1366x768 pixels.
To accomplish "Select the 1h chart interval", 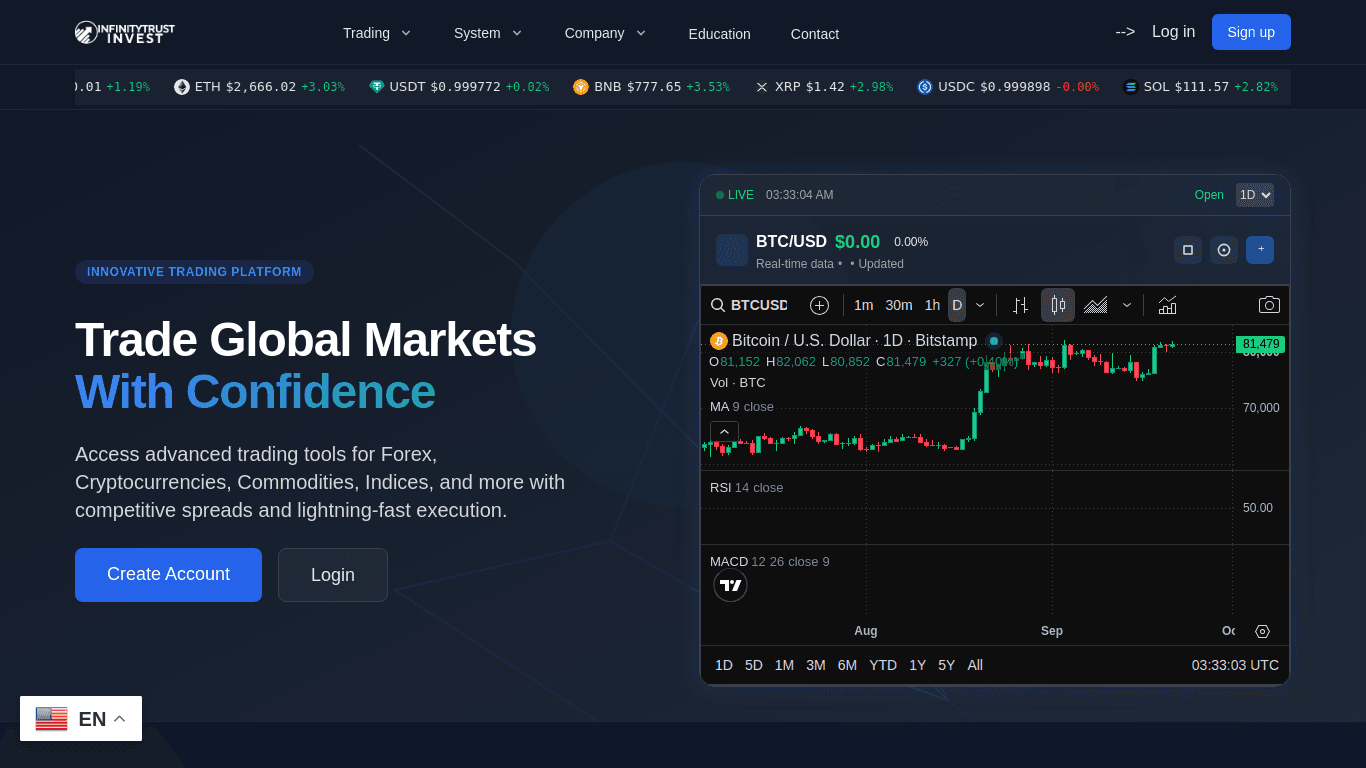I will click(x=932, y=305).
